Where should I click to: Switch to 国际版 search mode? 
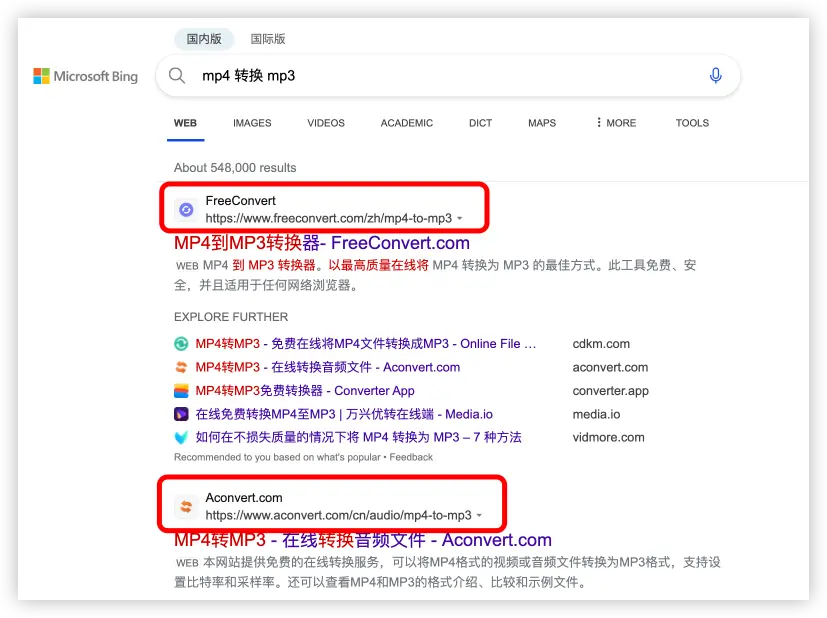pyautogui.click(x=268, y=39)
